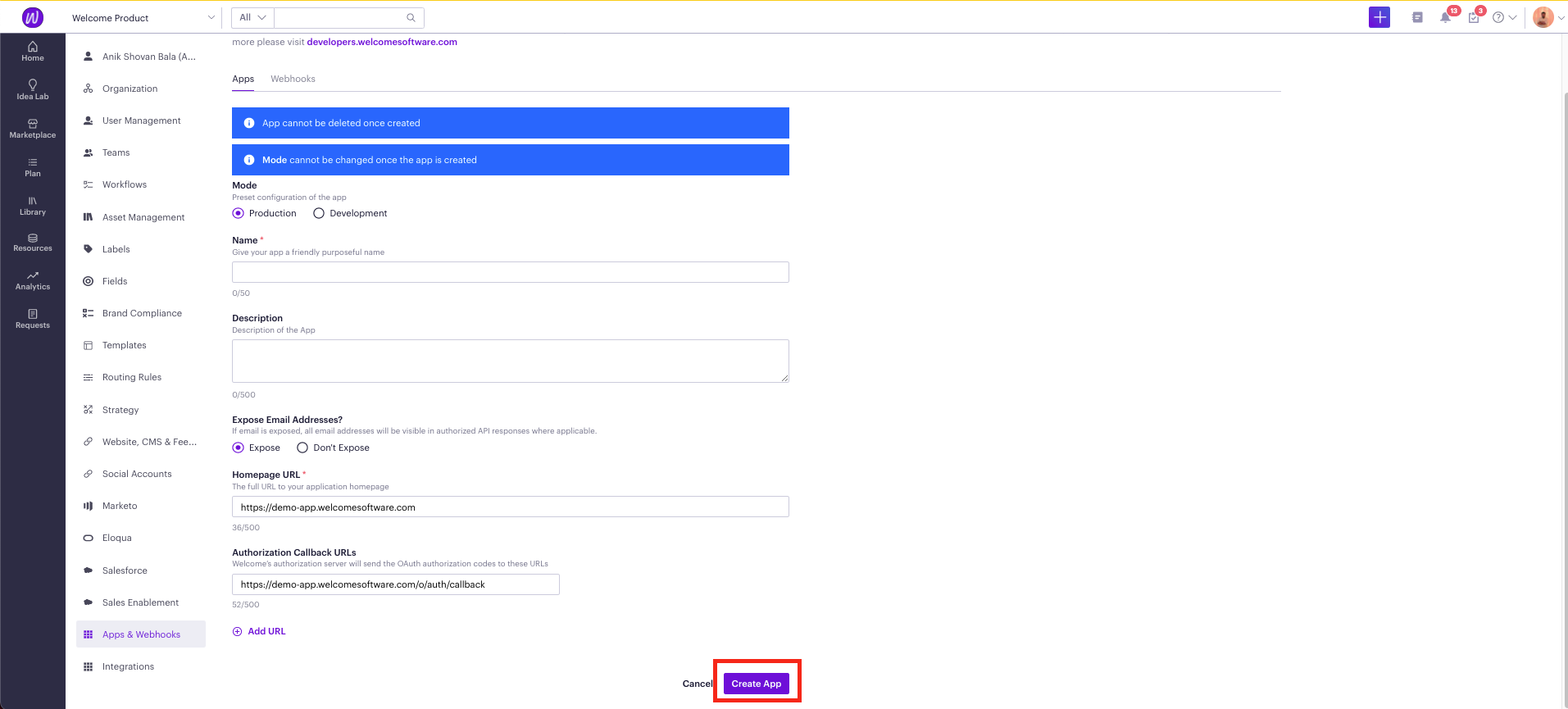The image size is (1568, 709).
Task: Open Resources in the left rail
Action: tap(33, 243)
